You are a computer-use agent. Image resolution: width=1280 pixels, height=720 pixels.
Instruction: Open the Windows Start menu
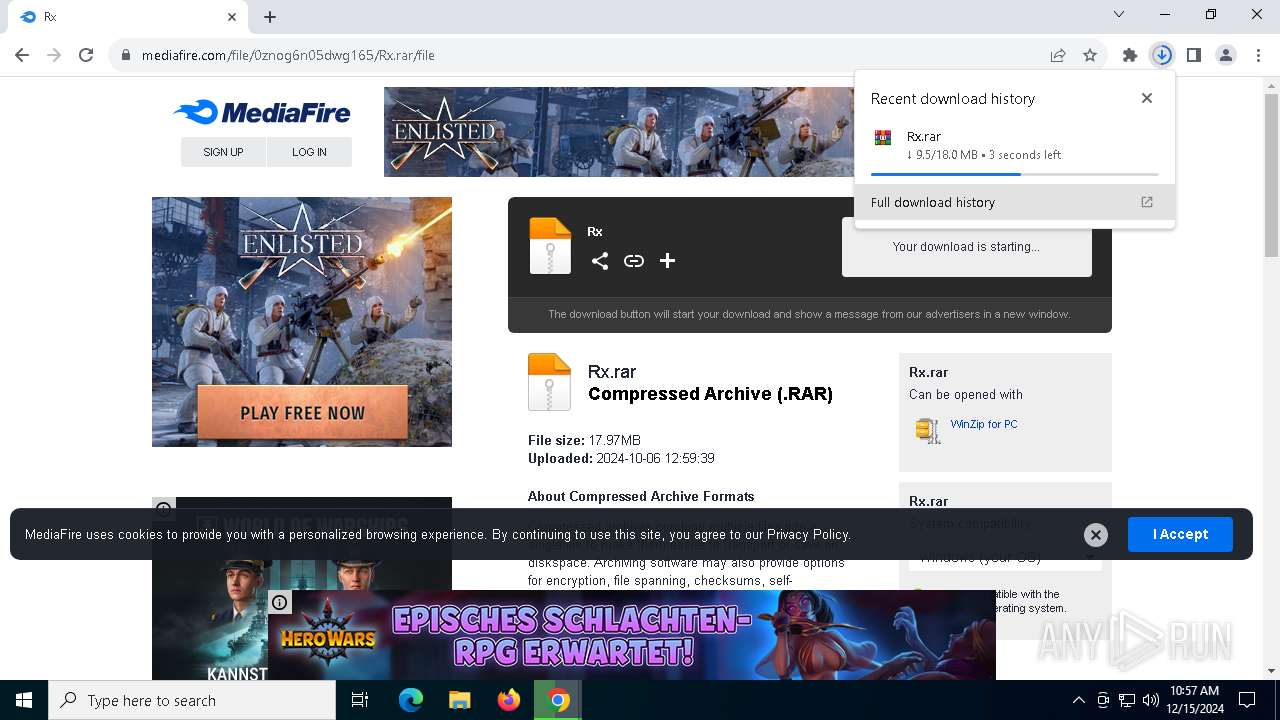coord(24,700)
